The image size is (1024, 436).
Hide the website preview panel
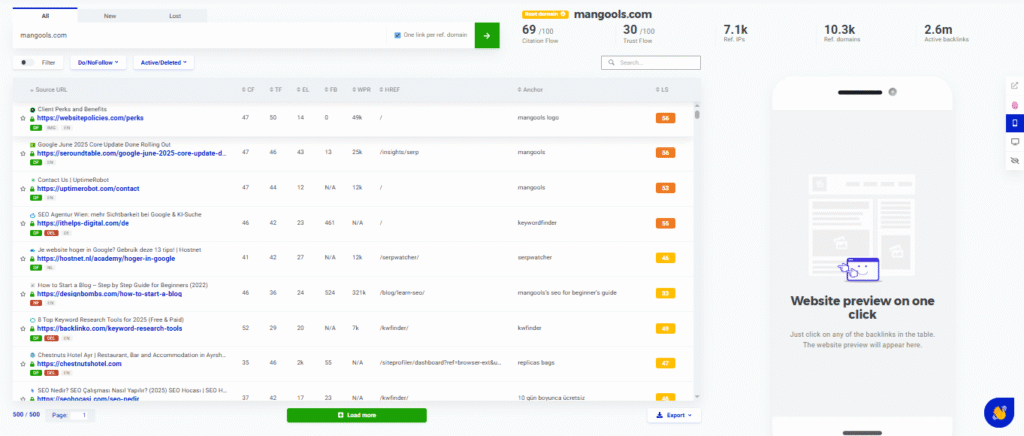click(x=1014, y=159)
